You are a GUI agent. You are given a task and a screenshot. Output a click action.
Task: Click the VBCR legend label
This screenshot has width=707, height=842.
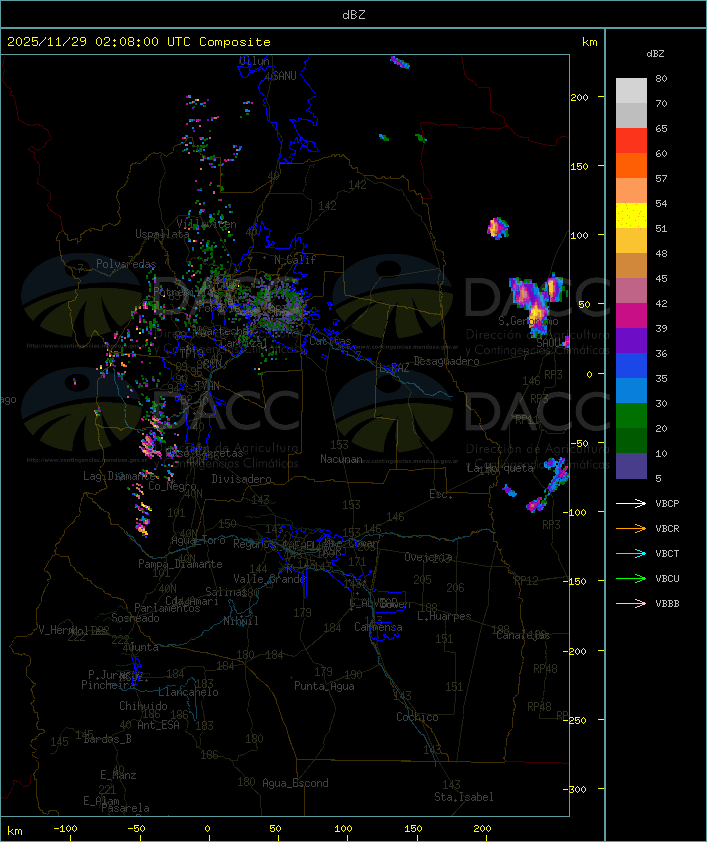click(x=667, y=528)
